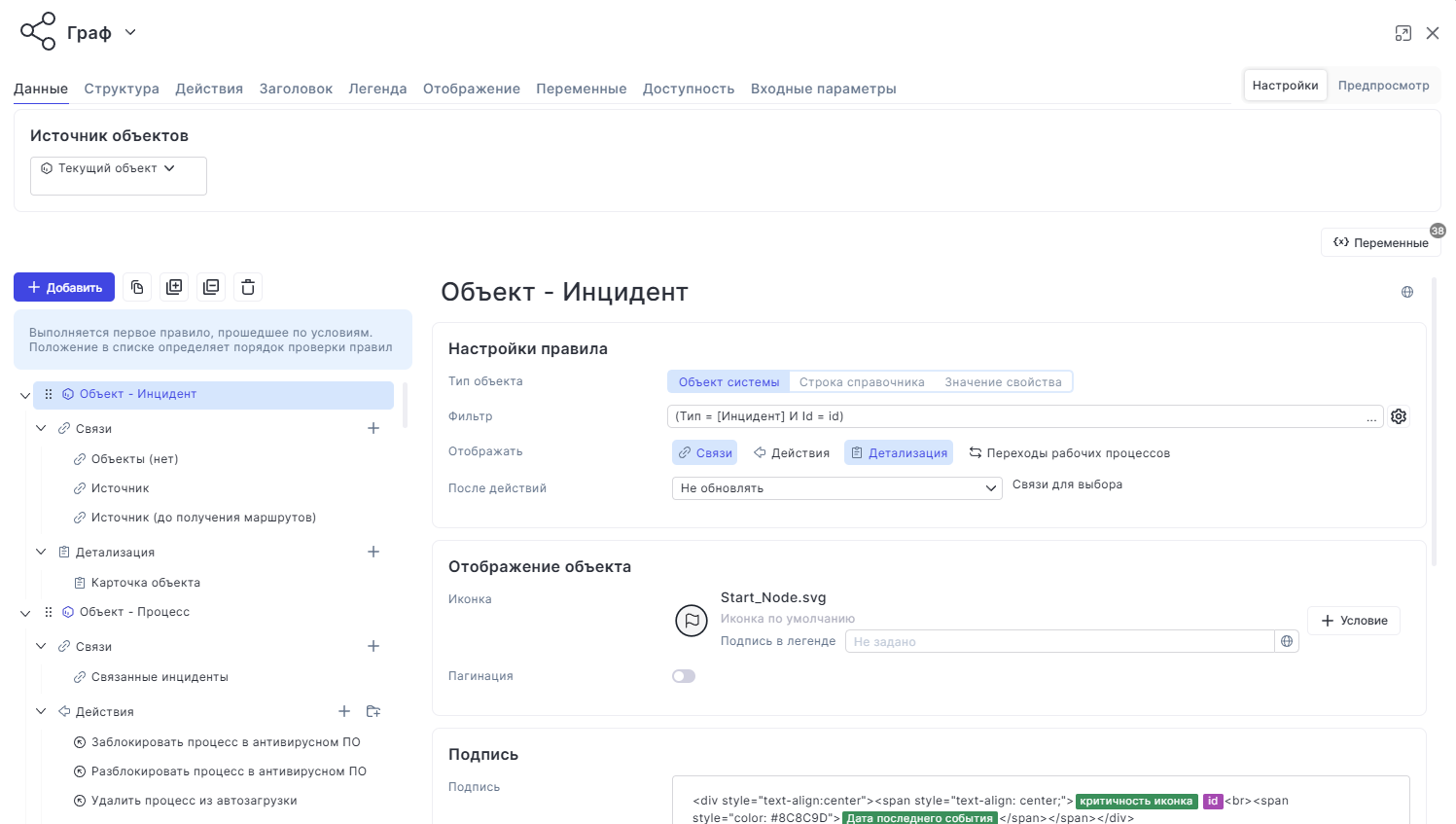The height and width of the screenshot is (824, 1456).
Task: Click the right panel vertical scrollbar
Action: 1434,420
